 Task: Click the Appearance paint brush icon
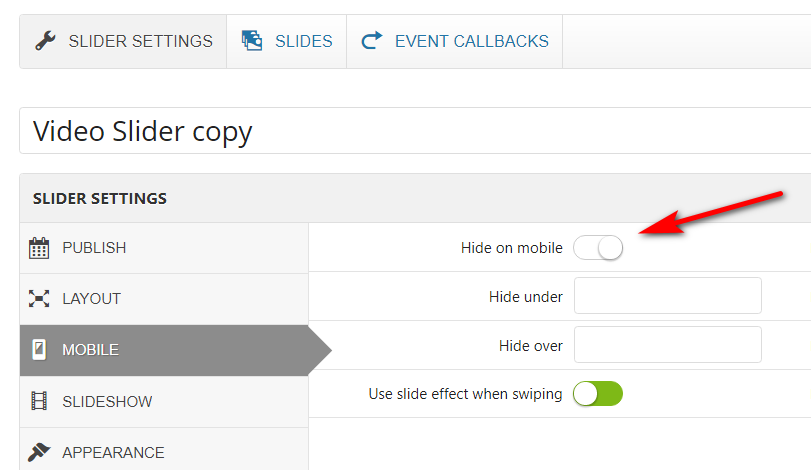point(39,452)
